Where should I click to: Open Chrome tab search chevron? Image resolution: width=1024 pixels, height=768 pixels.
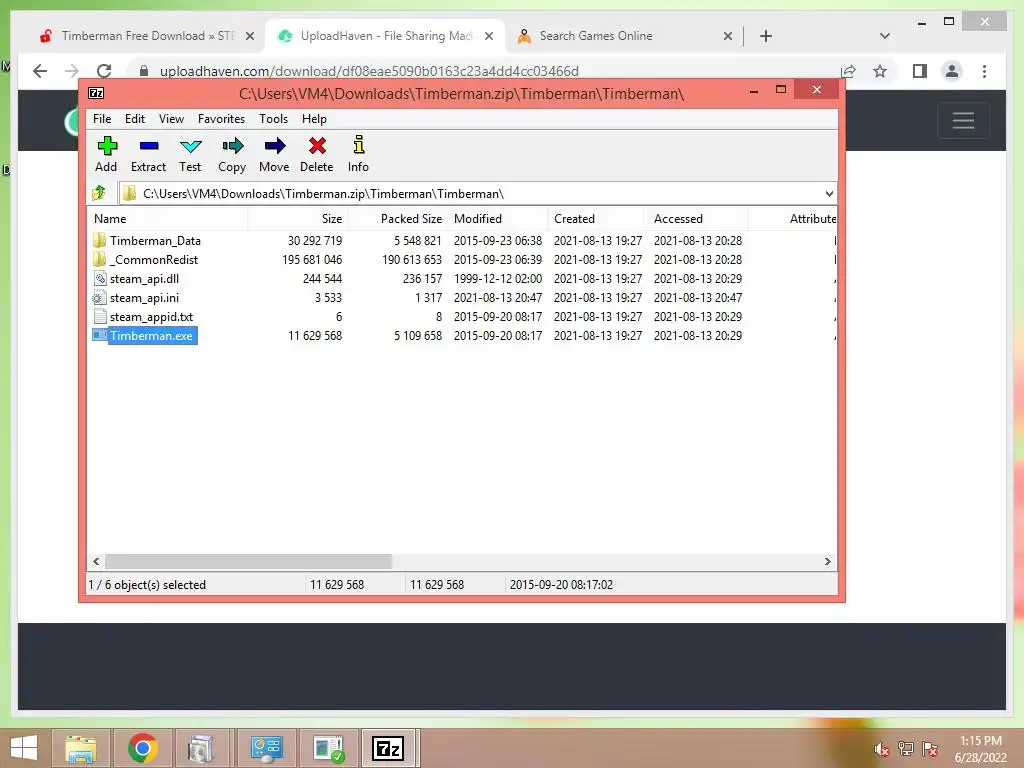885,36
